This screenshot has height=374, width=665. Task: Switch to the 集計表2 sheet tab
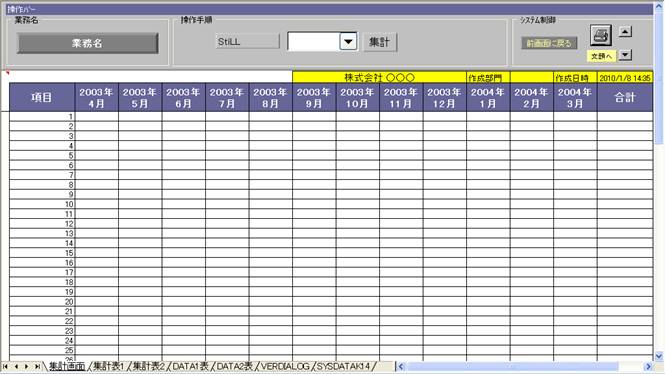(148, 366)
